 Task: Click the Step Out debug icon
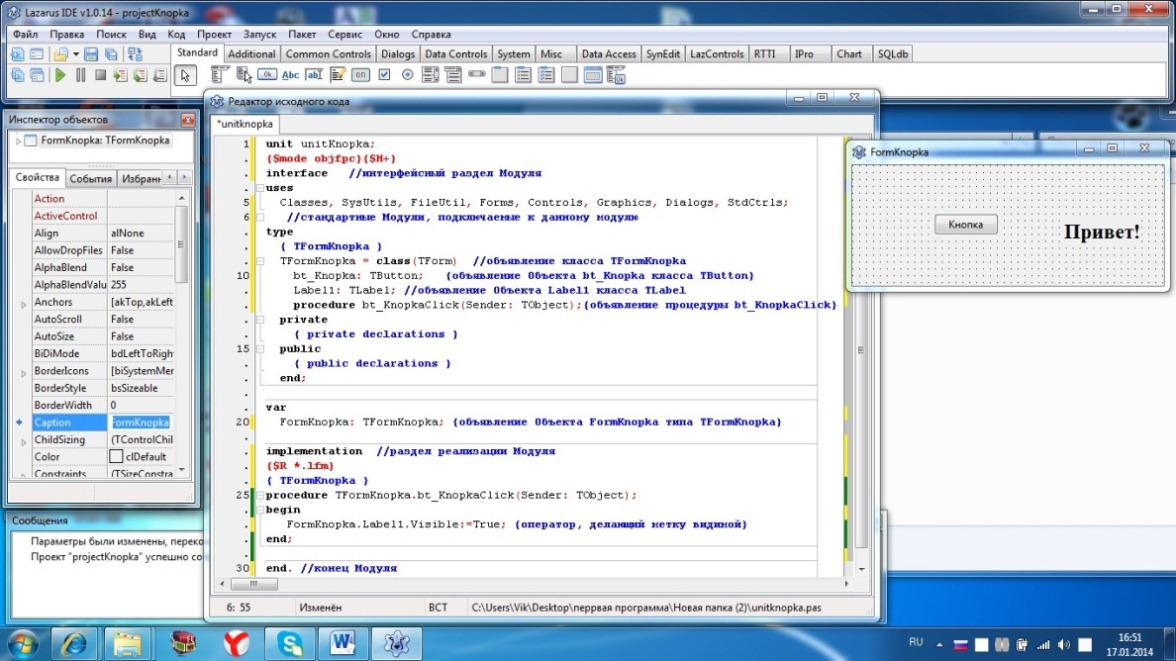[x=160, y=75]
